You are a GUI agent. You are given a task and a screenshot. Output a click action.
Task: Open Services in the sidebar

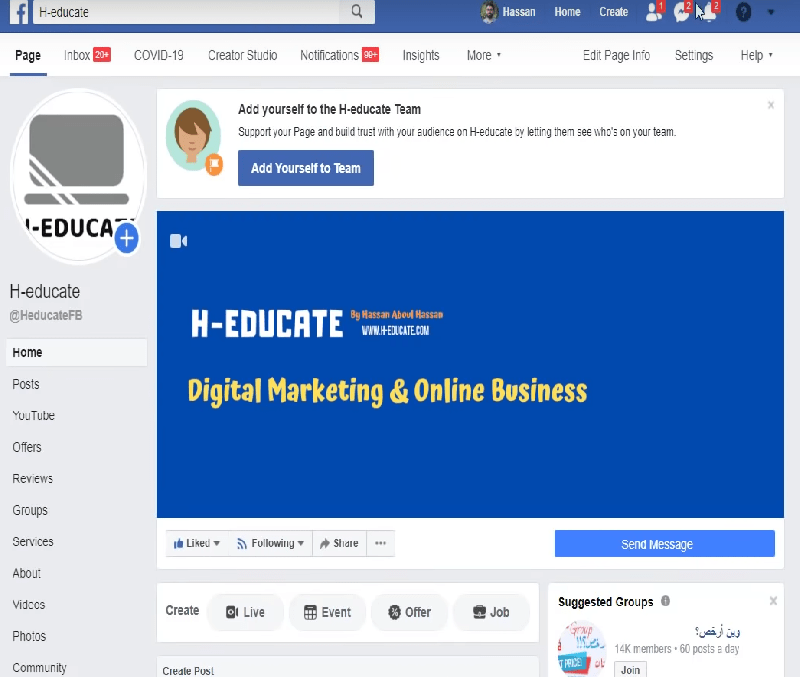pos(33,542)
